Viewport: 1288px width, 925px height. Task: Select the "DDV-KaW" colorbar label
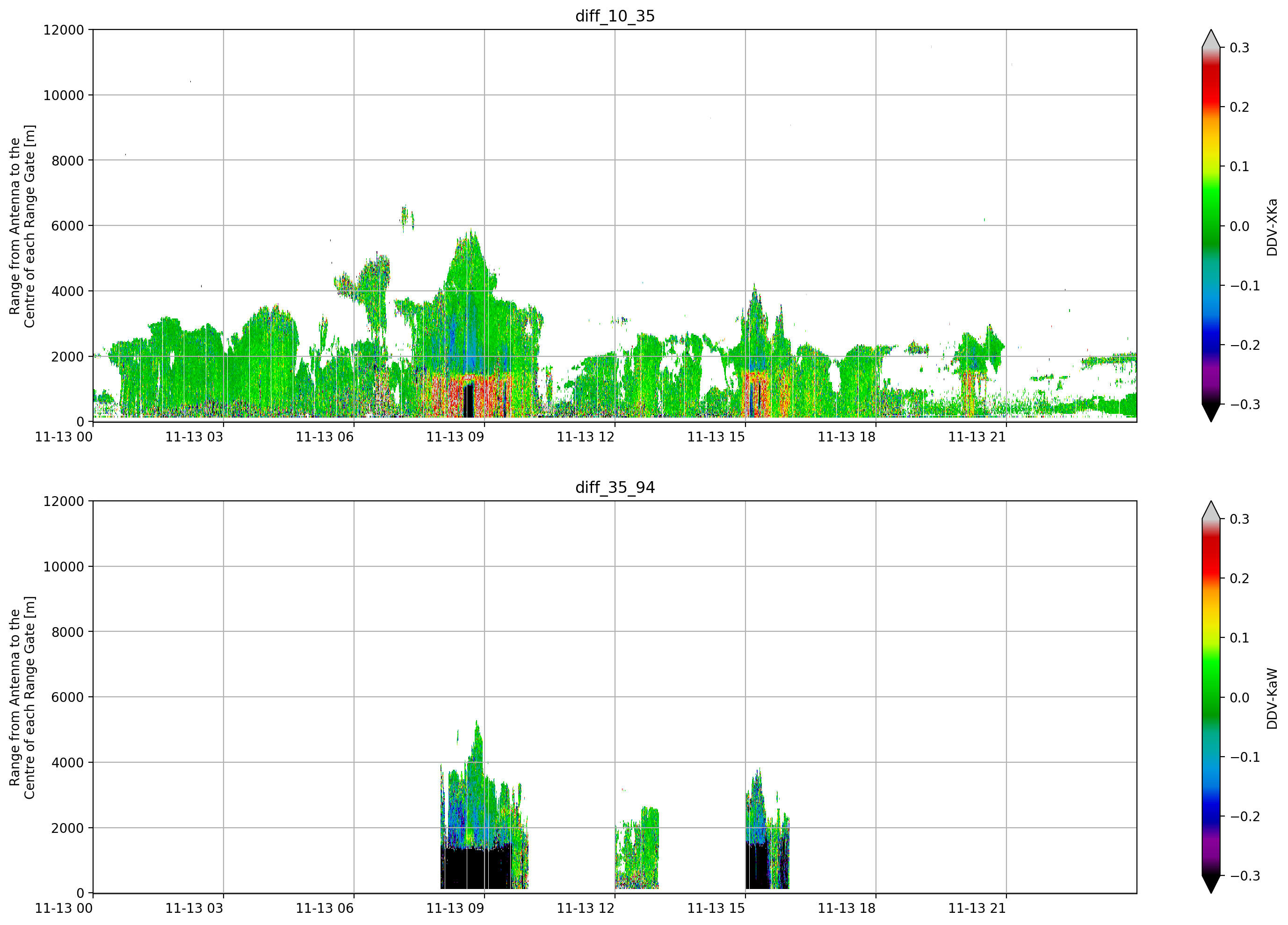pyautogui.click(x=1272, y=699)
